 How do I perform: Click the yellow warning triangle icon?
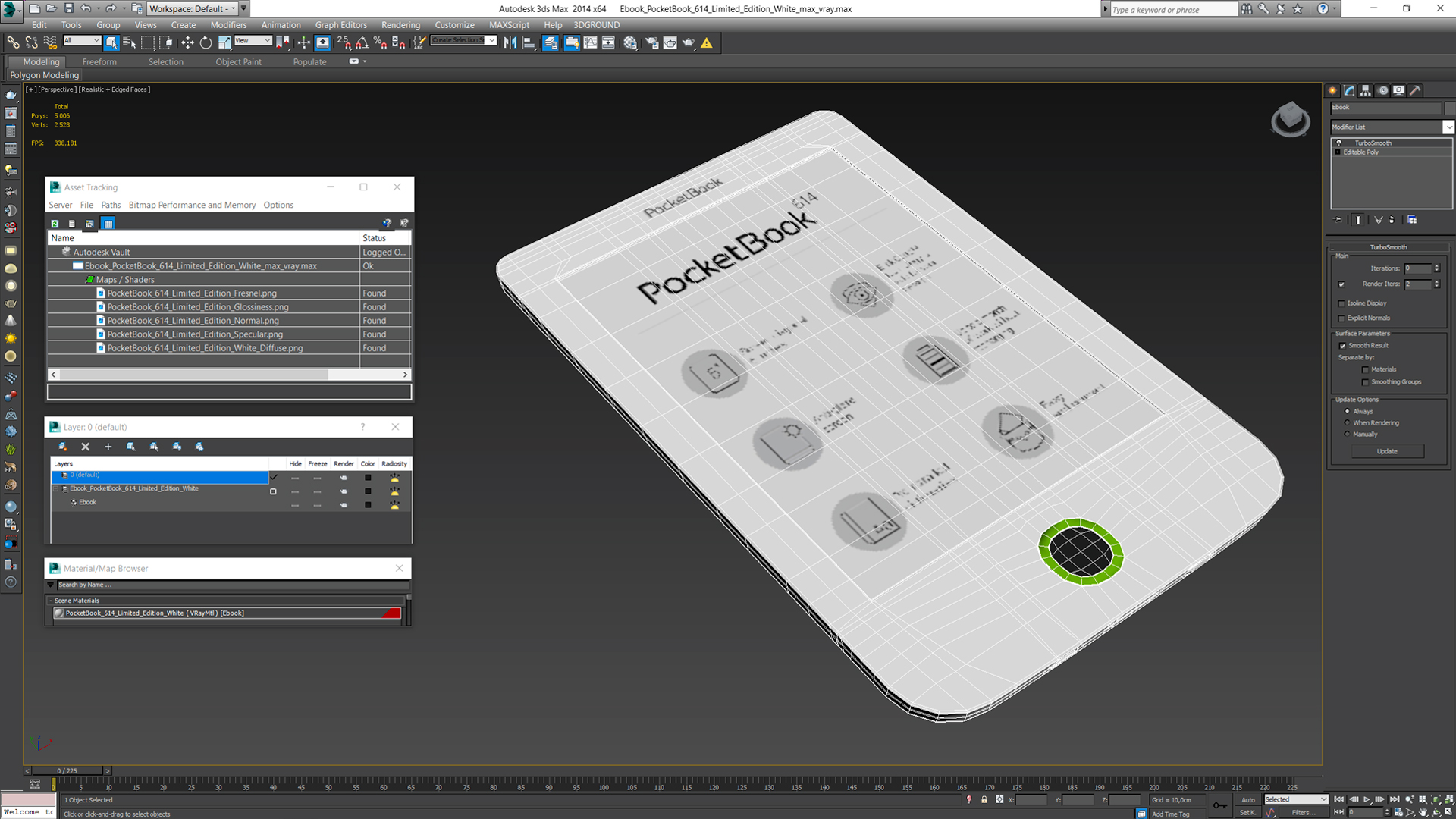pyautogui.click(x=707, y=43)
